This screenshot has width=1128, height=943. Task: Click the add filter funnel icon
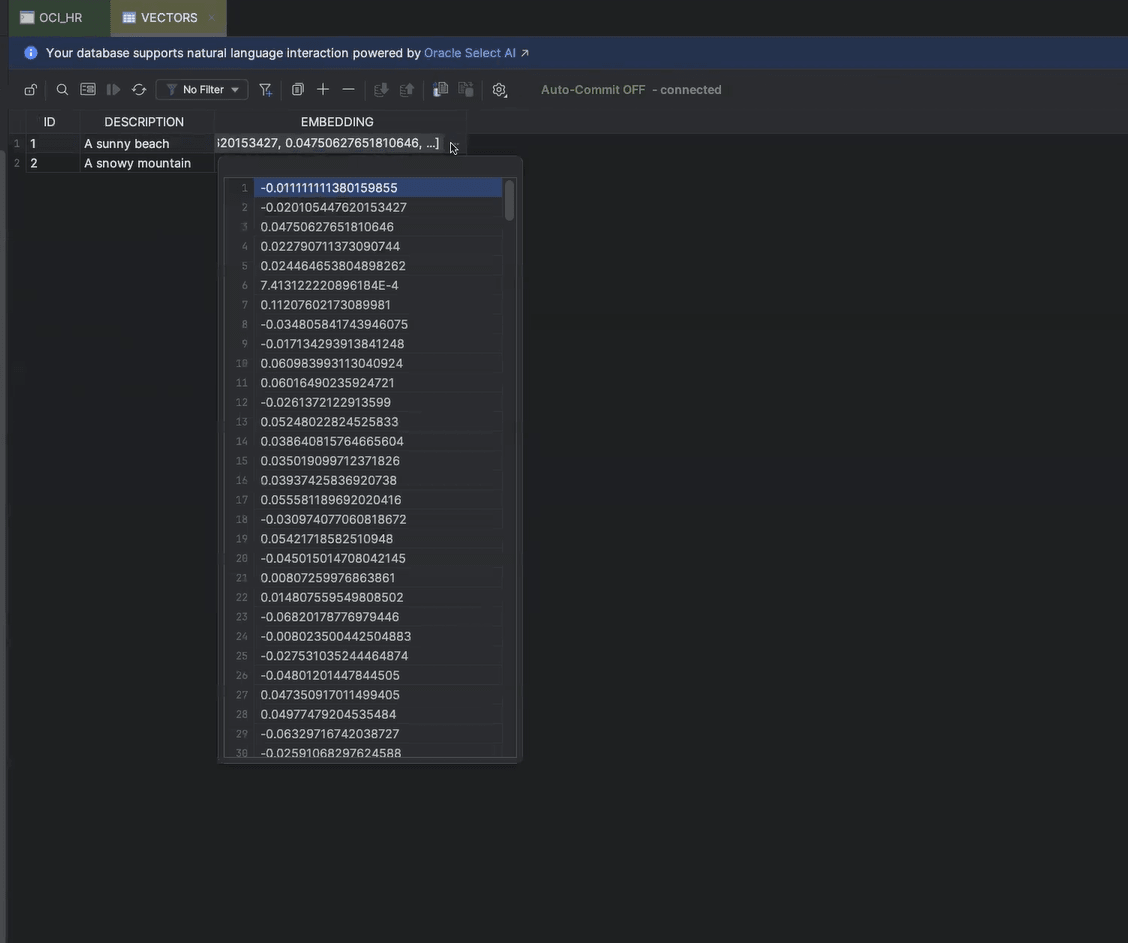(x=265, y=90)
